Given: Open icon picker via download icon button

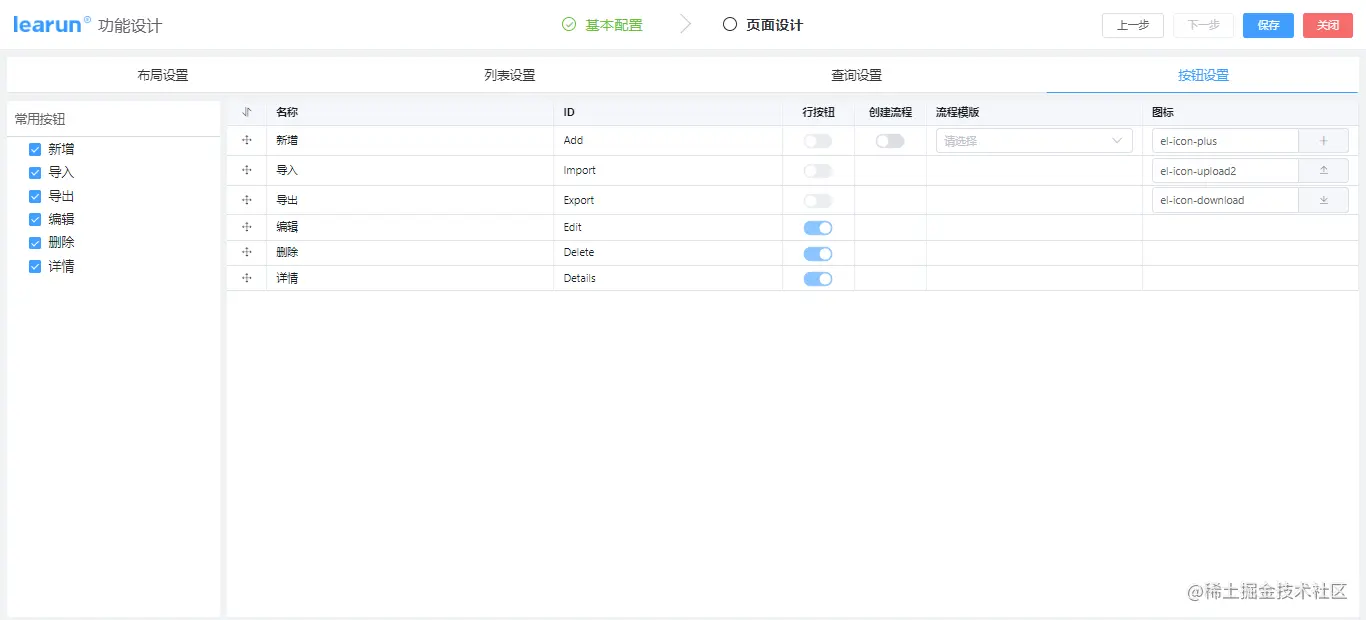Looking at the screenshot, I should point(1323,200).
